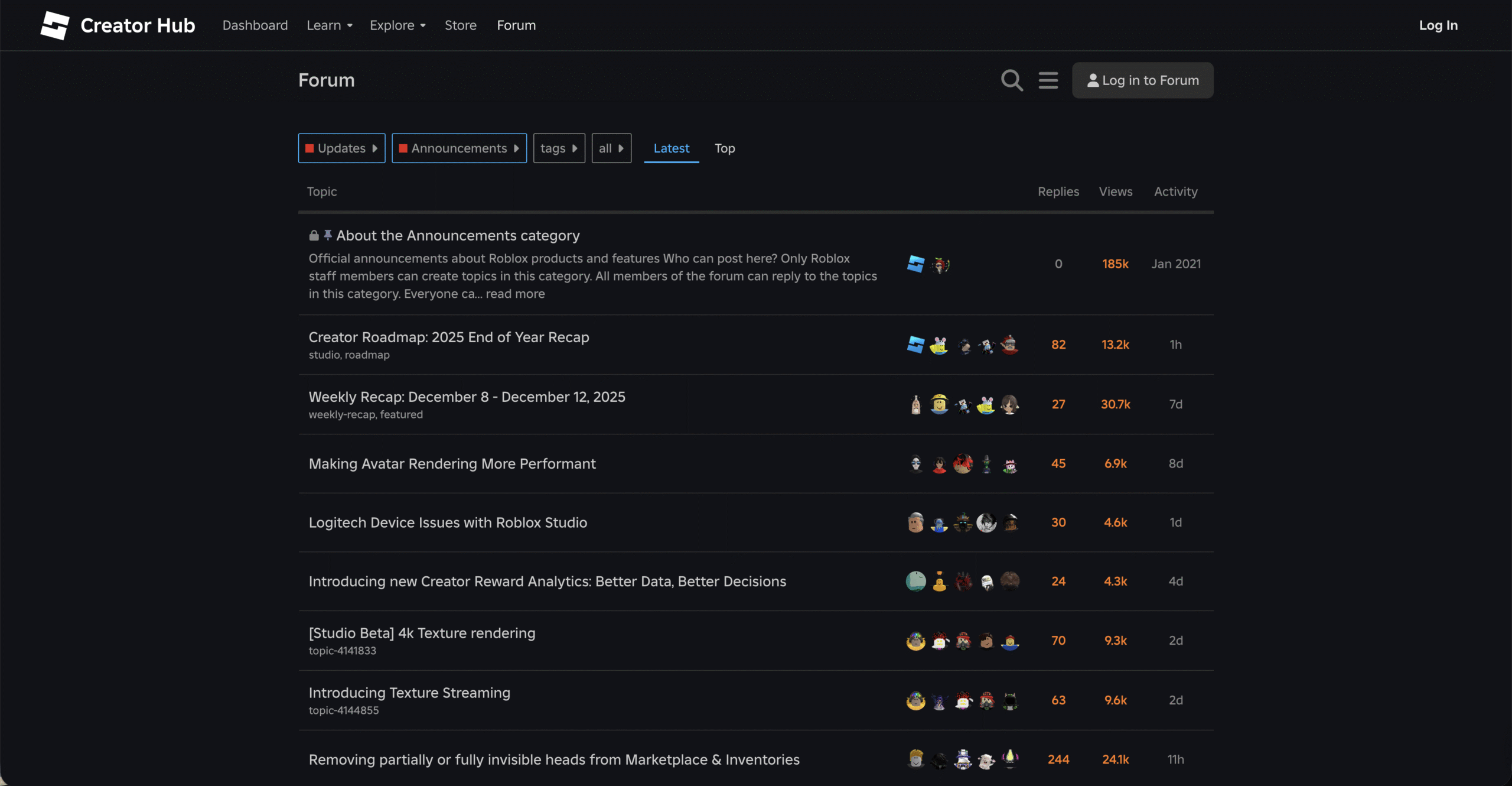This screenshot has height=786, width=1512.
Task: Click the Creator Hub title text
Action: [138, 25]
